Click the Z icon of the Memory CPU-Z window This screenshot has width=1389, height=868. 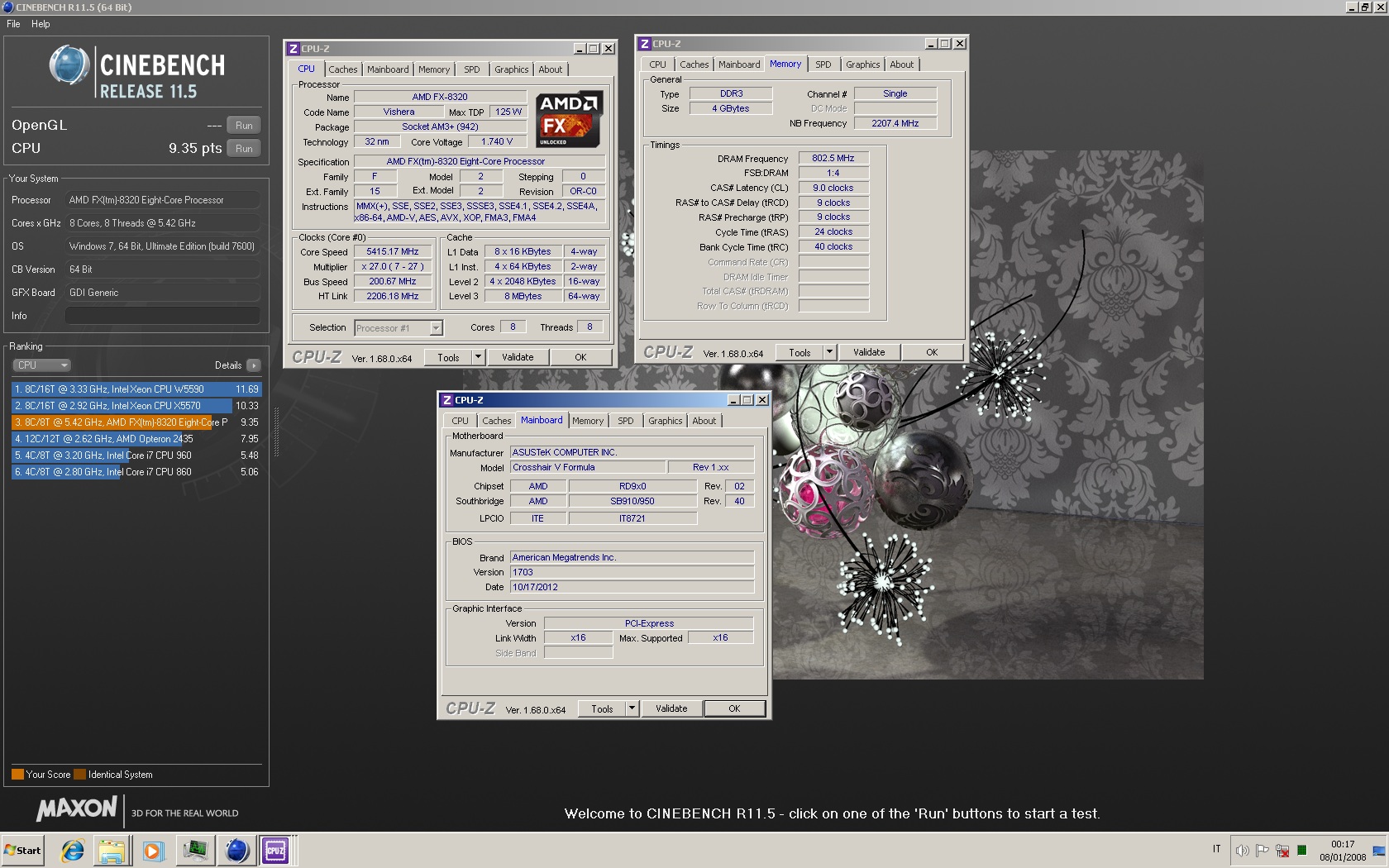click(645, 44)
